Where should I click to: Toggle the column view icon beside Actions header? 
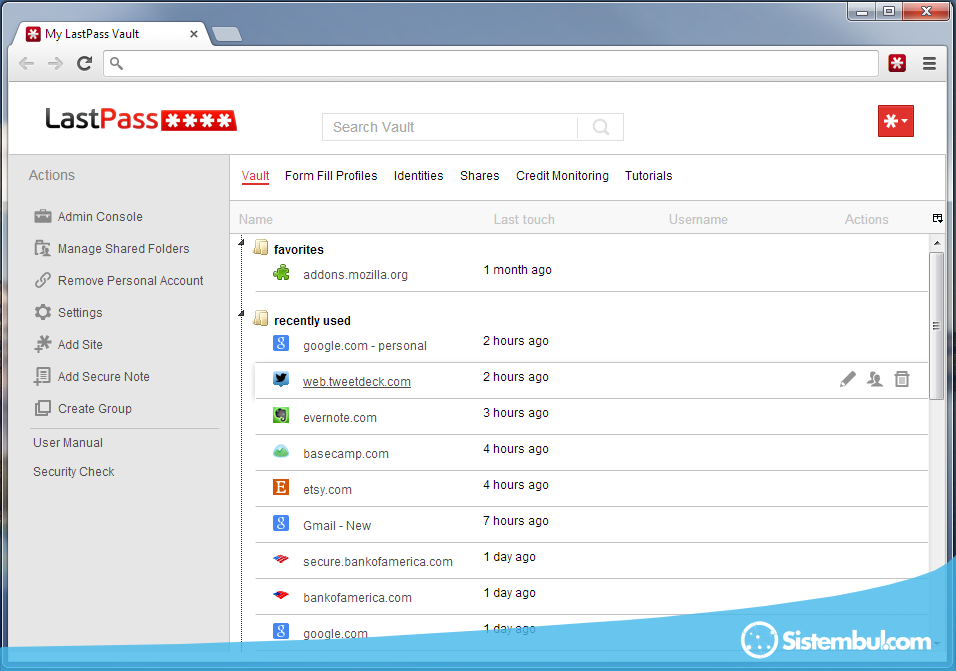tap(938, 218)
